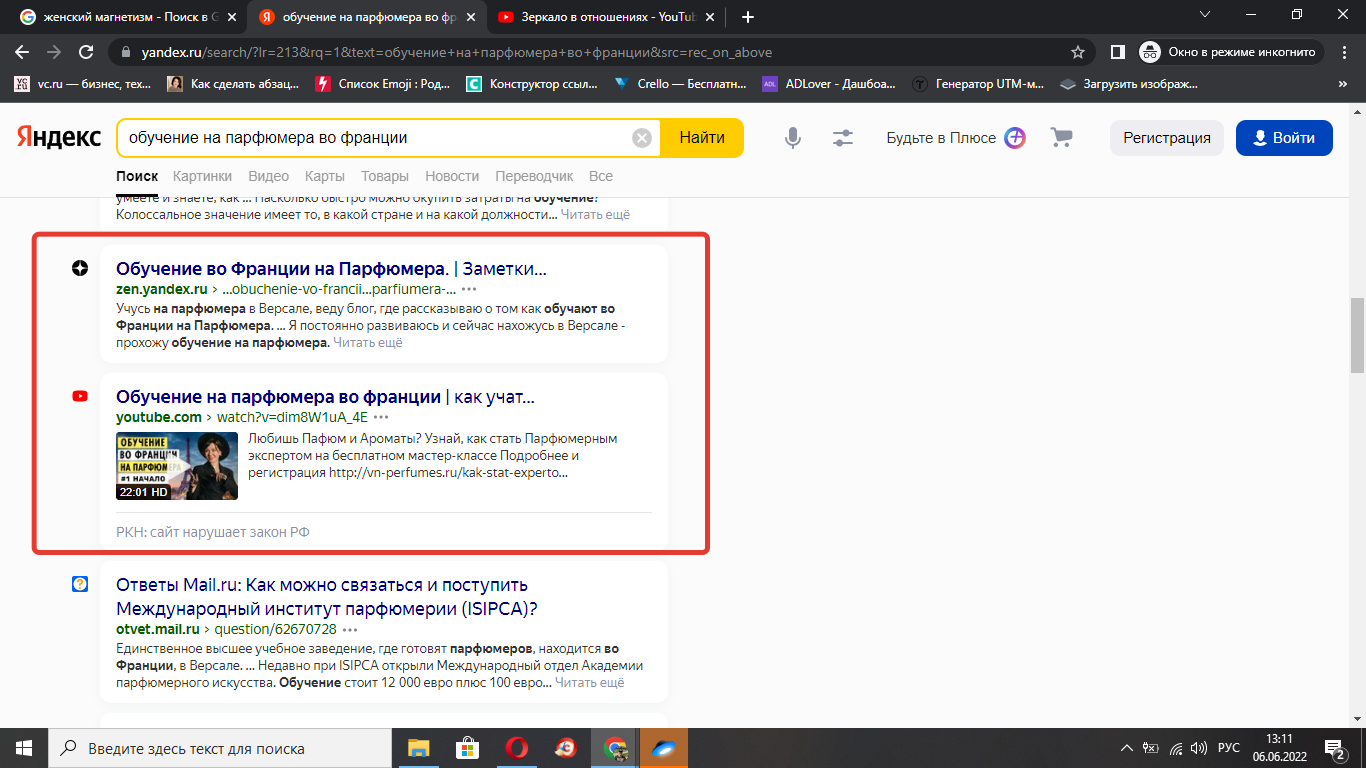Click the YouTube favicon beside video result
This screenshot has height=768, width=1366.
(80, 396)
